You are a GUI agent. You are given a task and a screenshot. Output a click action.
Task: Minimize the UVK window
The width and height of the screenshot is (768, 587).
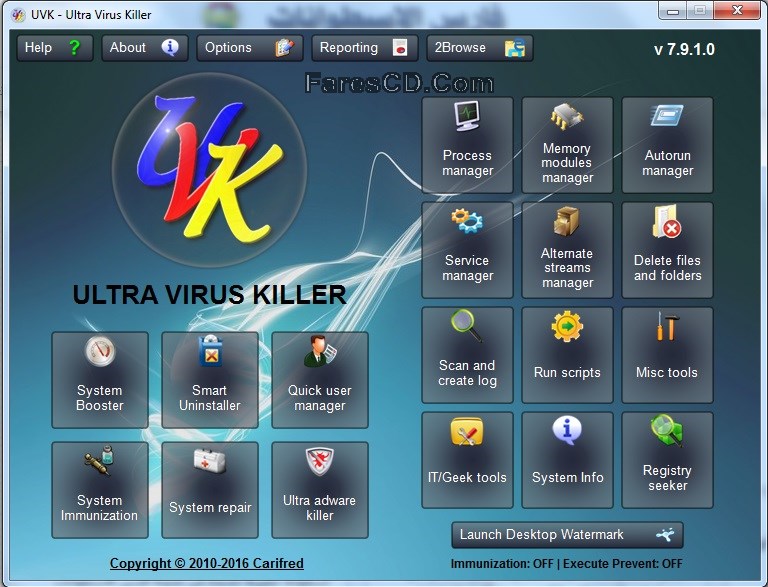(673, 10)
